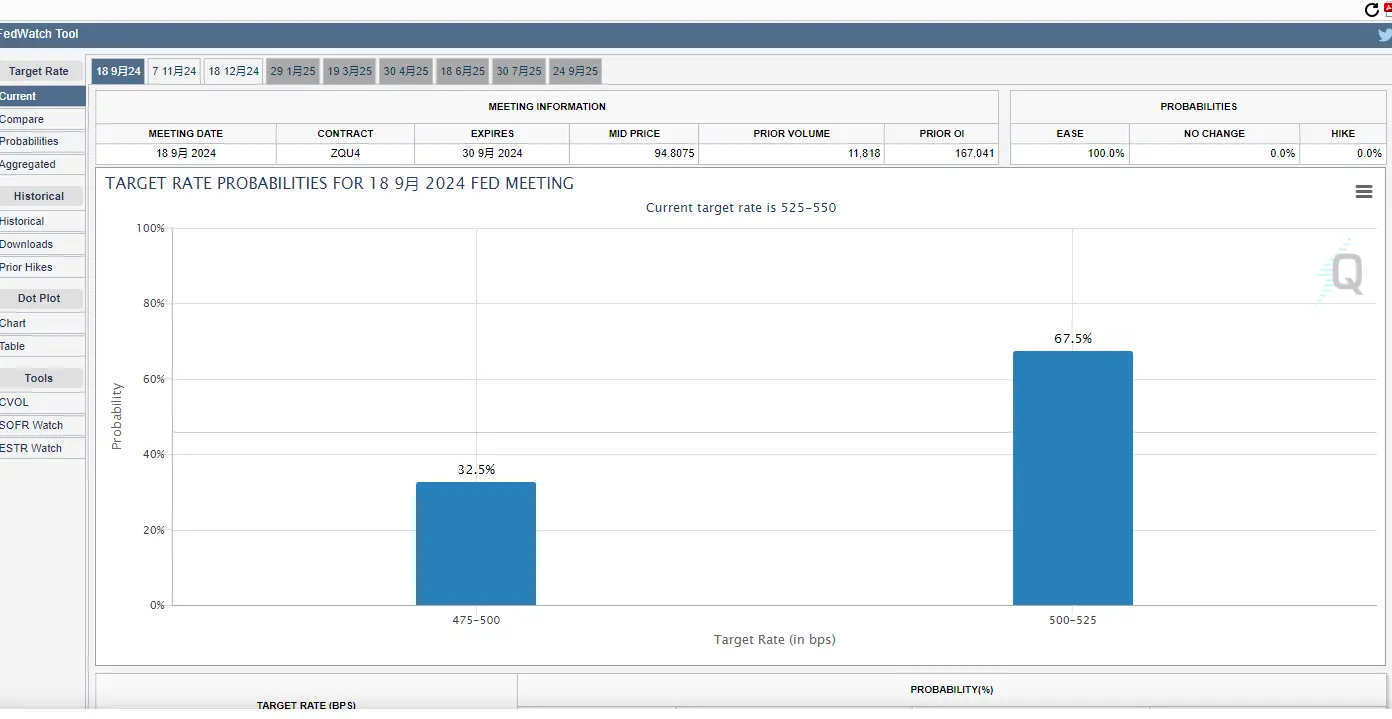Screen dimensions: 1392x719
Task: Open the Dot Plot Chart link
Action: coord(14,323)
